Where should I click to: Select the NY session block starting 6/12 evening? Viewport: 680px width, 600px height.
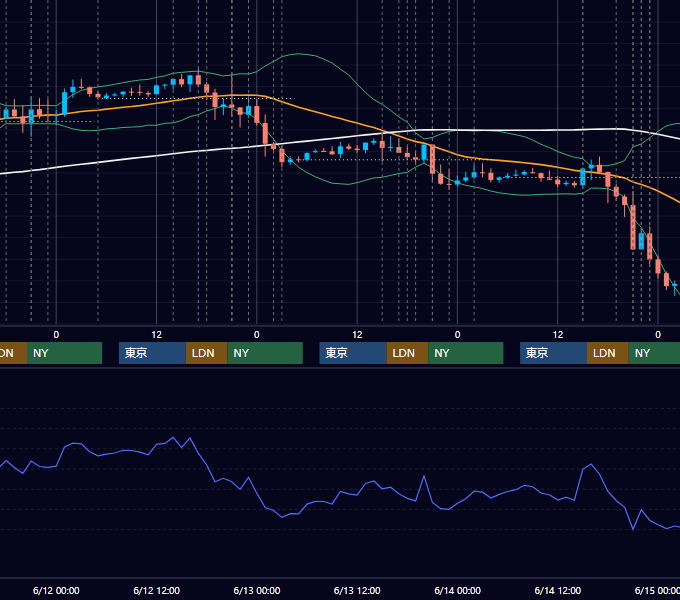[265, 353]
